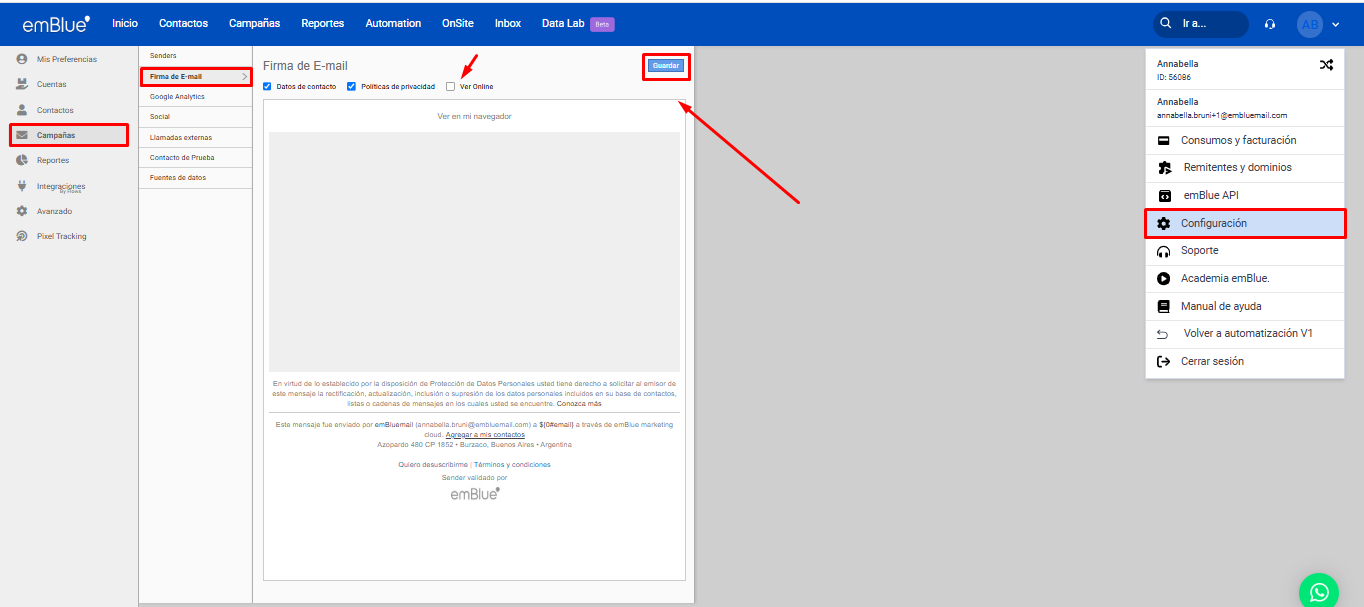
Task: Click the Integraciones plug icon
Action: tap(22, 186)
